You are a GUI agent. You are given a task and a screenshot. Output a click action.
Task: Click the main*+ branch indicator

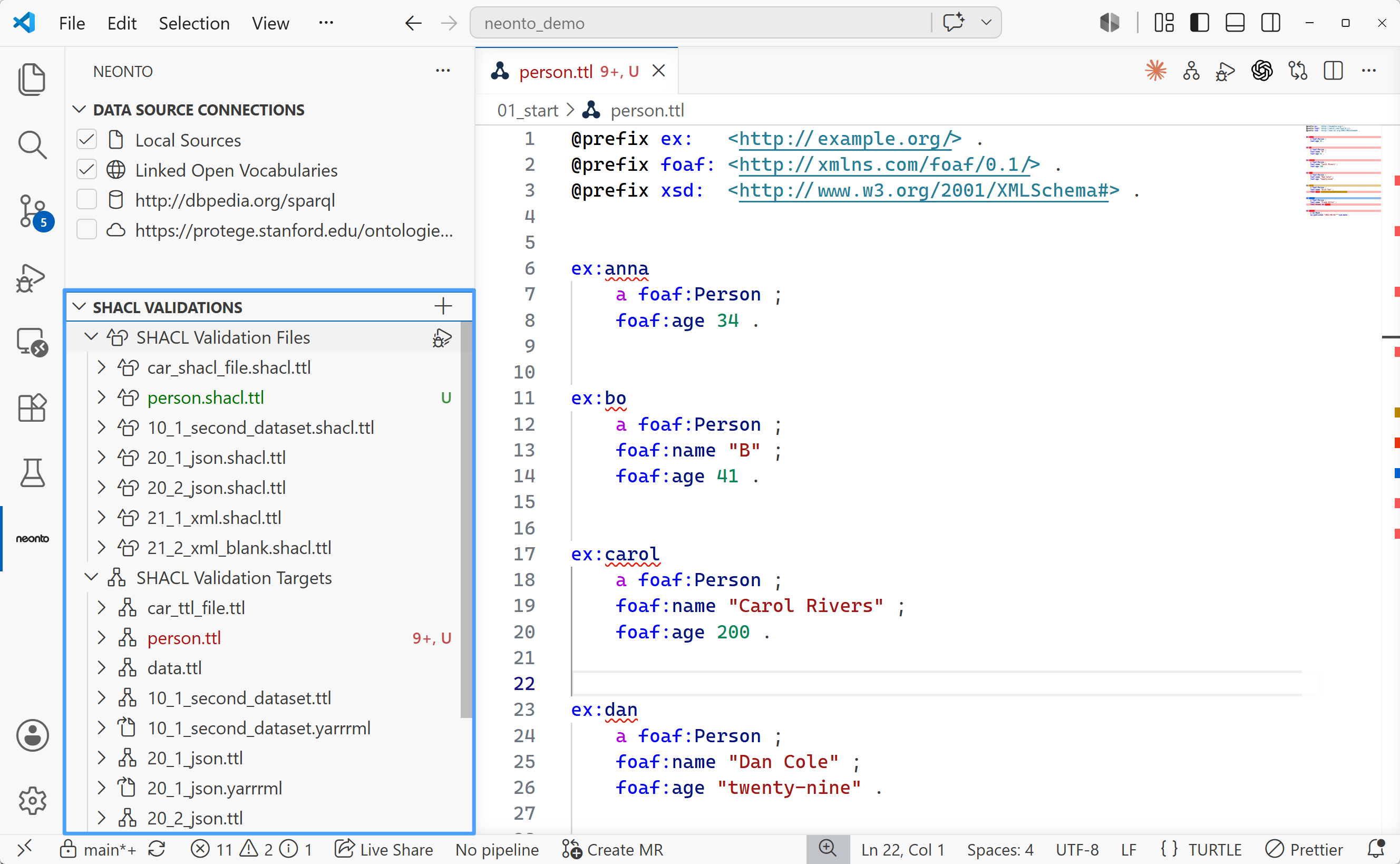(98, 849)
